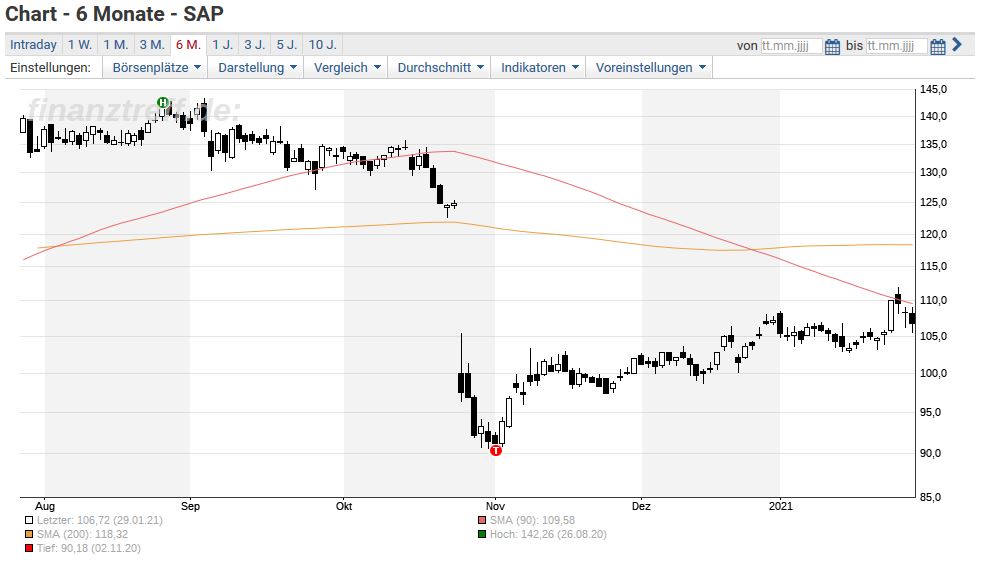Click the 110,0 y-axis value

pyautogui.click(x=933, y=300)
